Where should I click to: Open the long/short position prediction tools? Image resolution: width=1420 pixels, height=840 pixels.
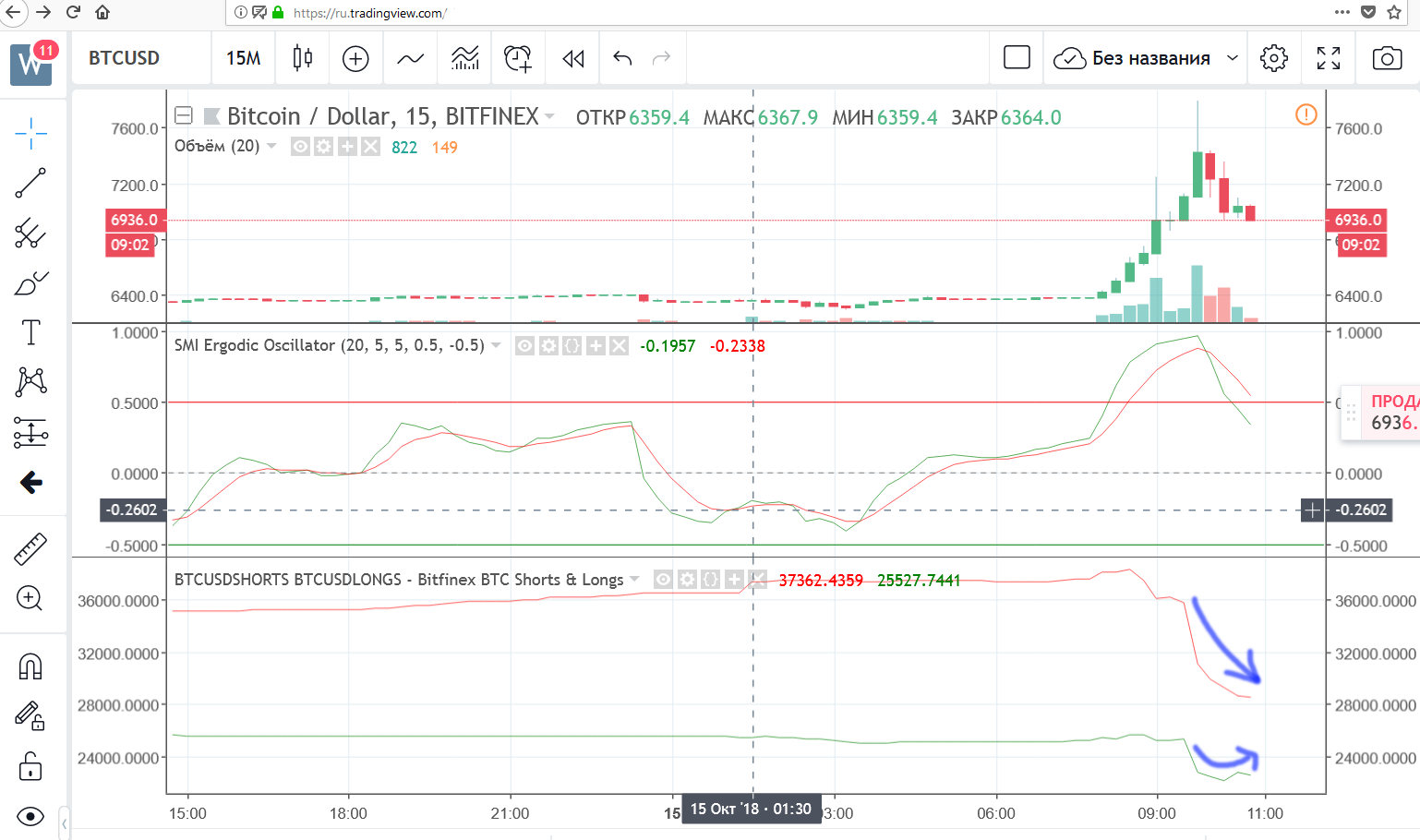click(30, 432)
